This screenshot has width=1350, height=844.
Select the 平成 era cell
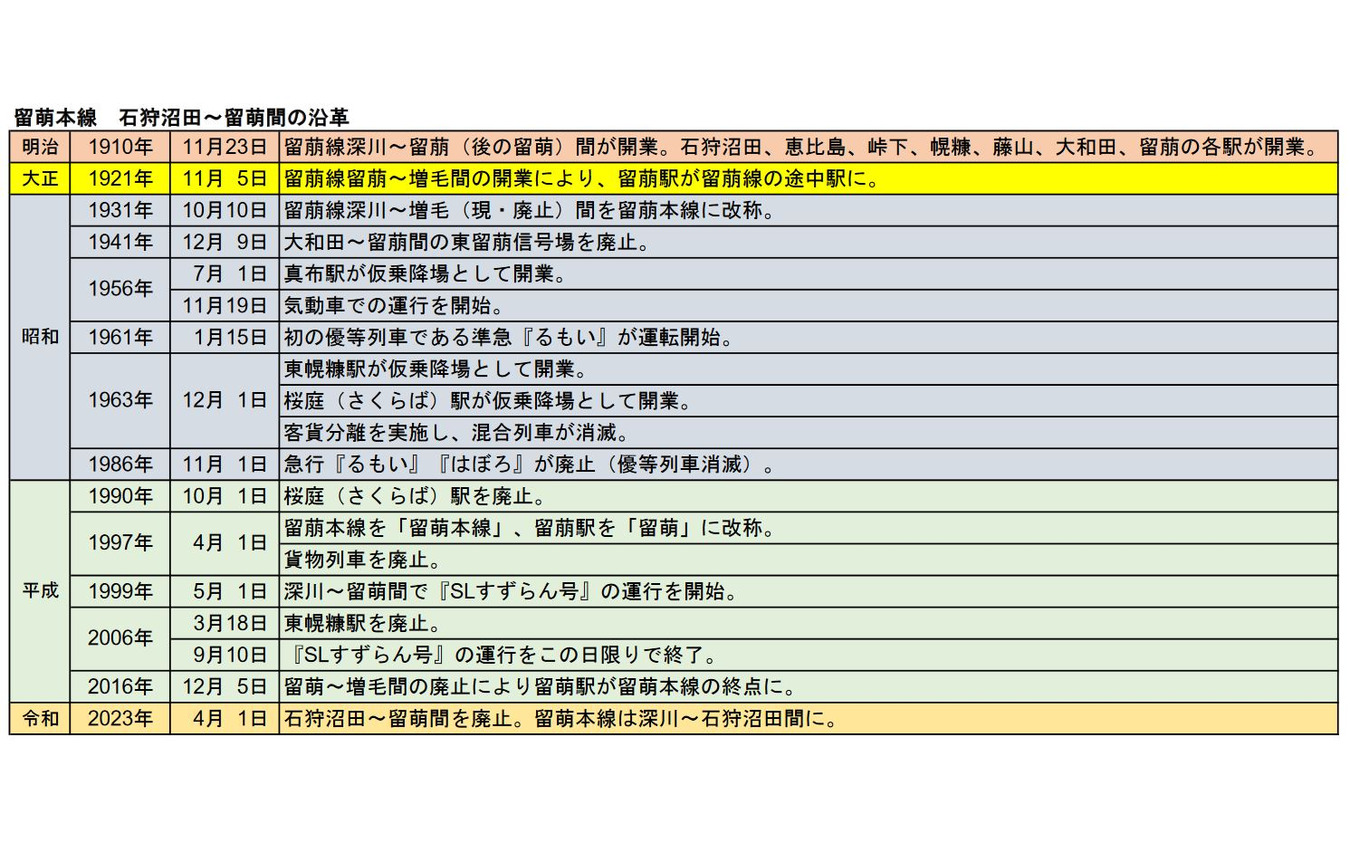click(40, 591)
